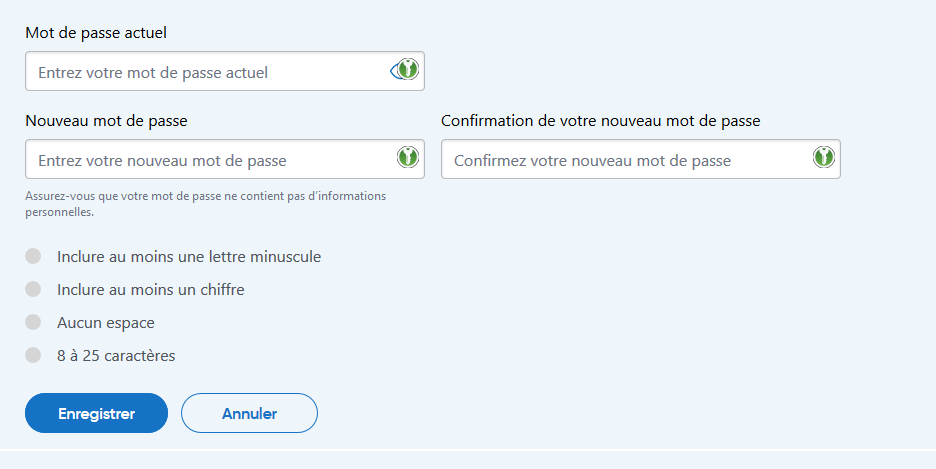Screen dimensions: 936x469
Task: Click the key icon in current password field
Action: click(x=408, y=70)
